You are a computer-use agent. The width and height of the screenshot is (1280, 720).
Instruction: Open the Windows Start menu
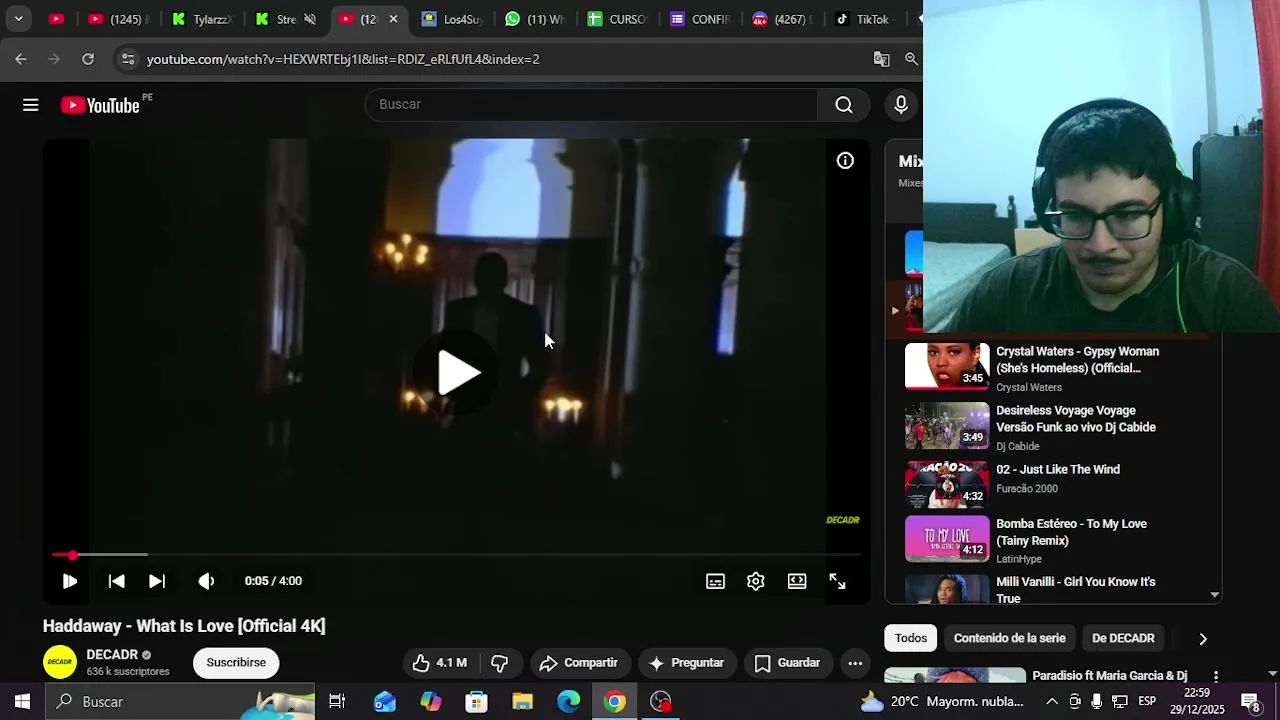point(22,702)
